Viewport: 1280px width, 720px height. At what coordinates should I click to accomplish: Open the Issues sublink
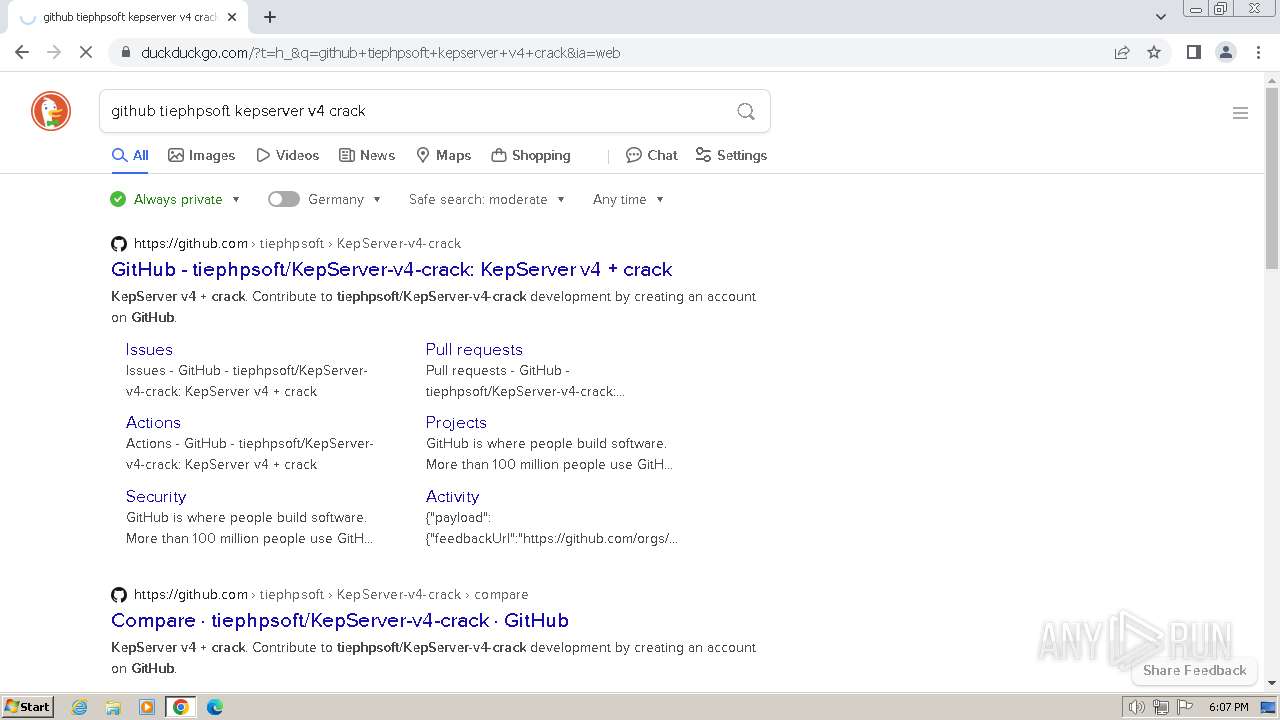point(149,349)
